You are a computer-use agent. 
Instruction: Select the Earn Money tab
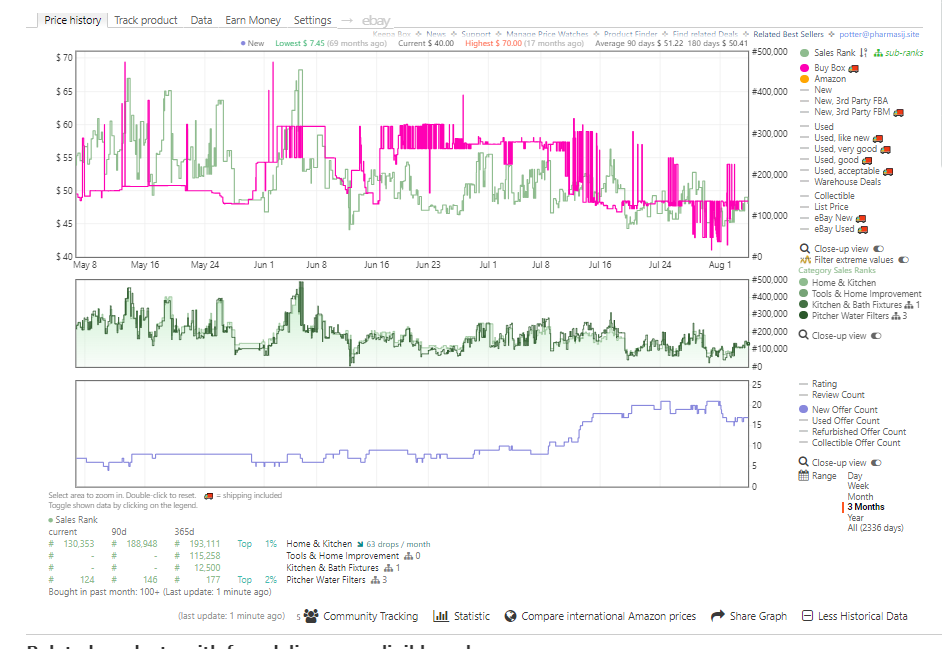point(253,20)
